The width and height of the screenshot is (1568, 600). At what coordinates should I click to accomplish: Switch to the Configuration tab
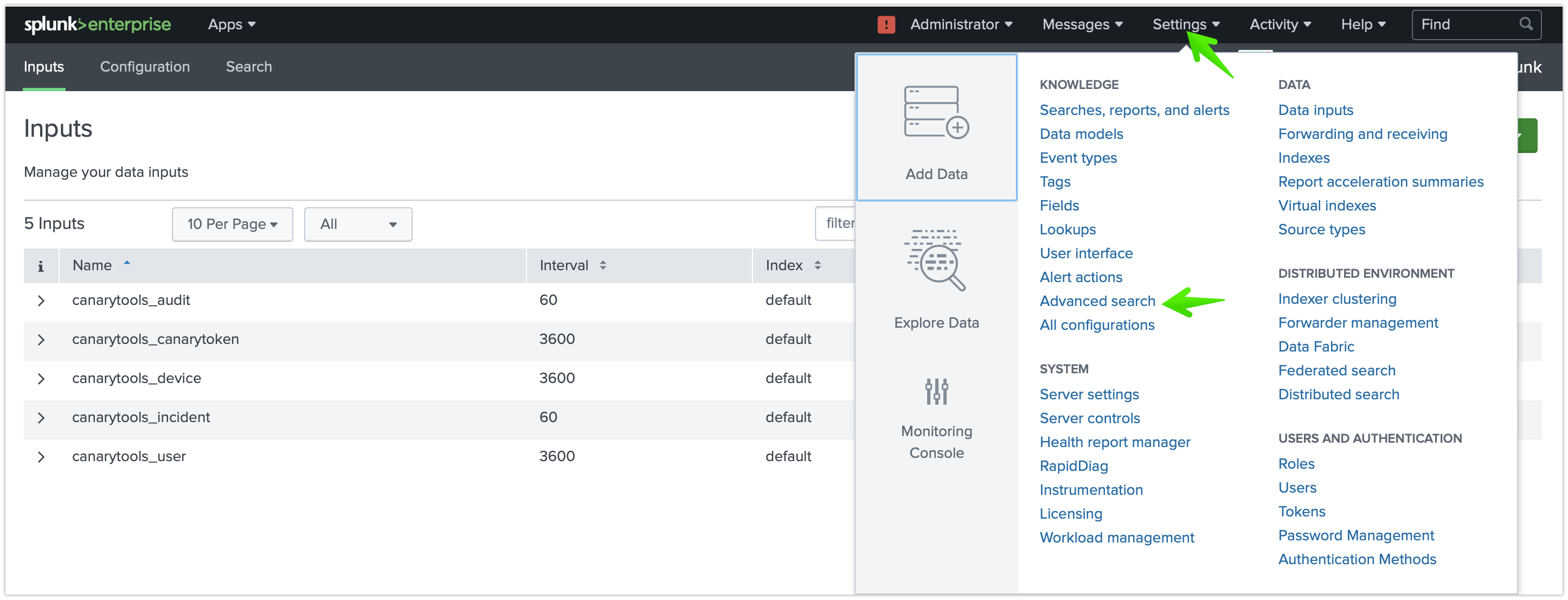[x=145, y=66]
